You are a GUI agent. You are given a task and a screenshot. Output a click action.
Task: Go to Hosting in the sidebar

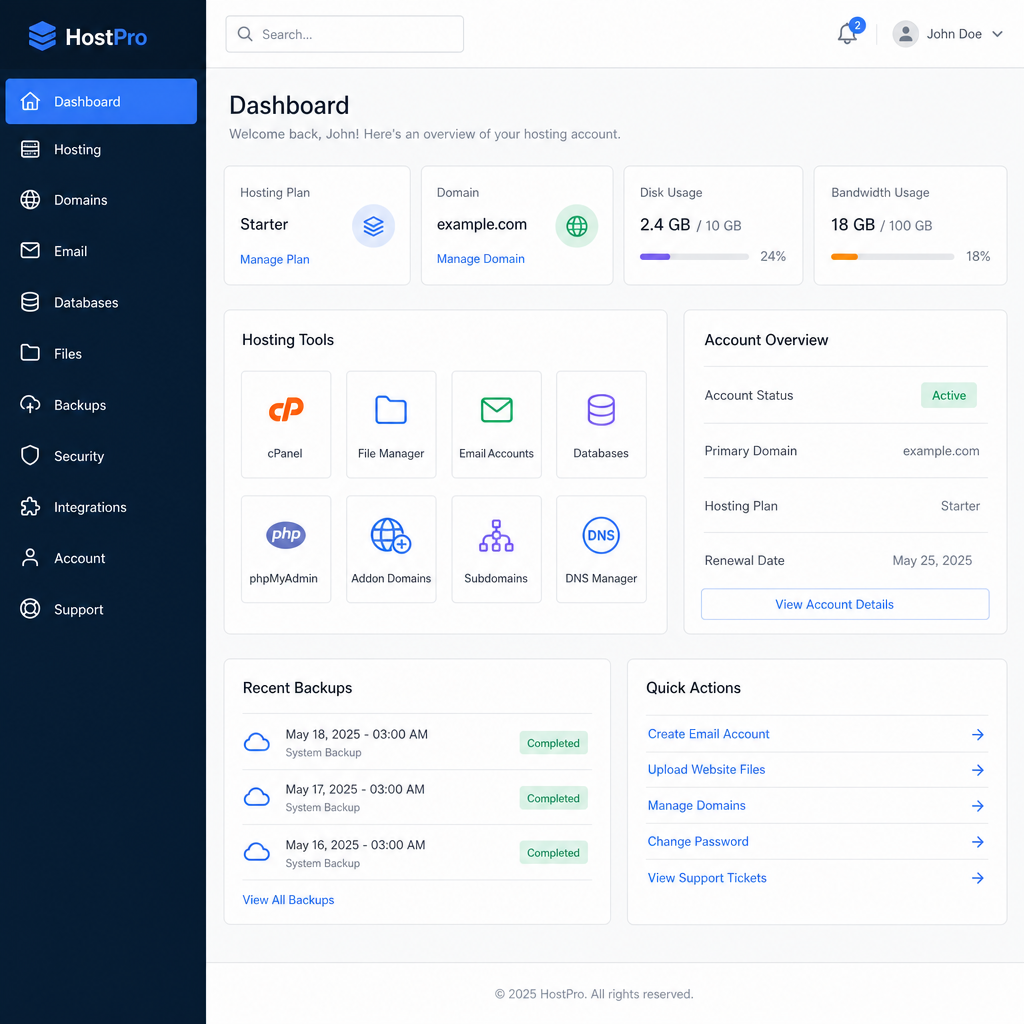(101, 150)
